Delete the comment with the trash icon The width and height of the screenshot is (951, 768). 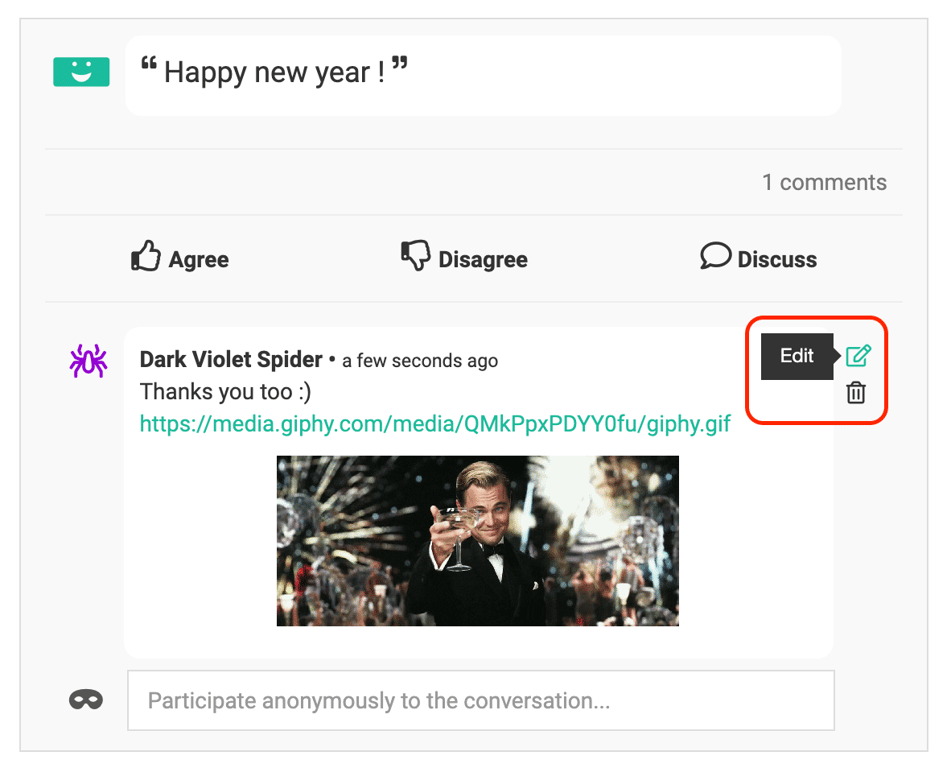pyautogui.click(x=856, y=392)
